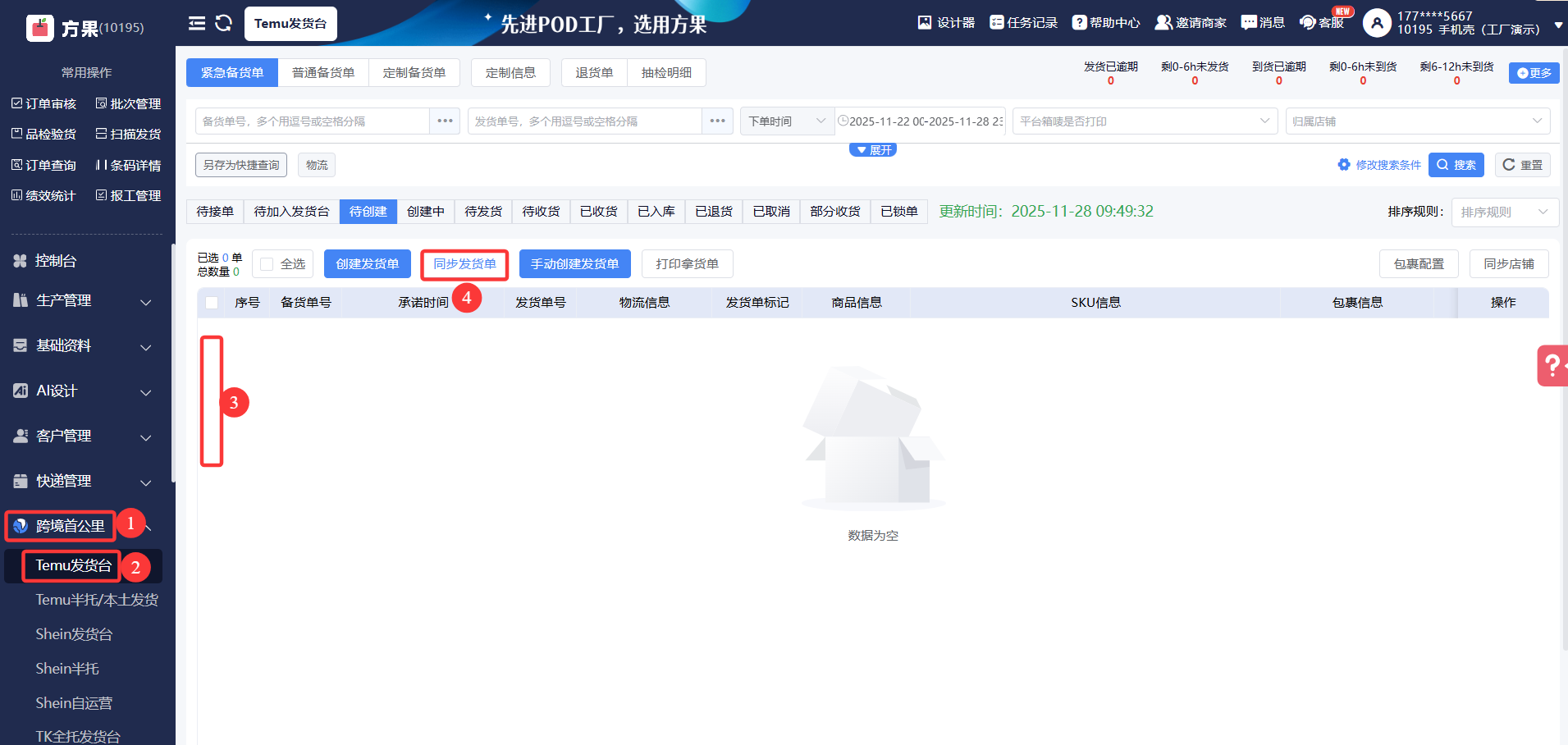
Task: Click the 创建发货单 button
Action: [x=368, y=264]
